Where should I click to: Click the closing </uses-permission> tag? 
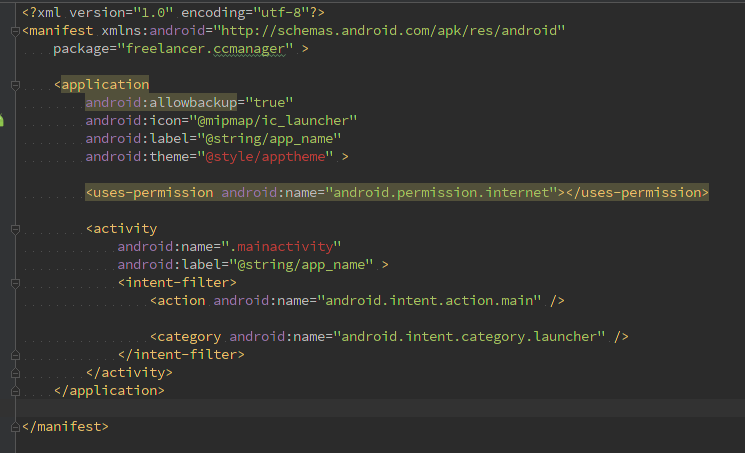(x=637, y=193)
